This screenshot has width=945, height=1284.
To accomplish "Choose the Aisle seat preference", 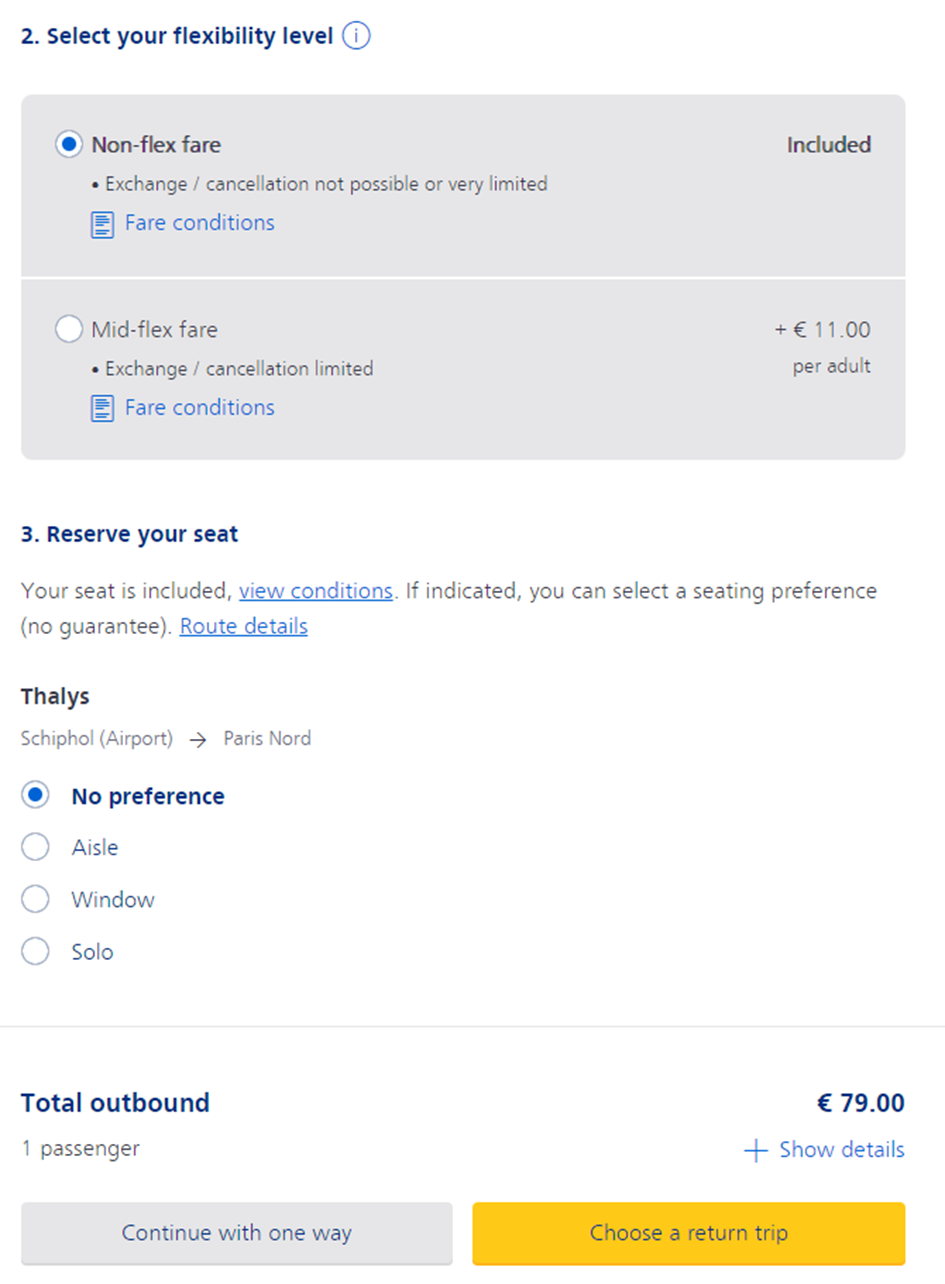I will coord(35,847).
